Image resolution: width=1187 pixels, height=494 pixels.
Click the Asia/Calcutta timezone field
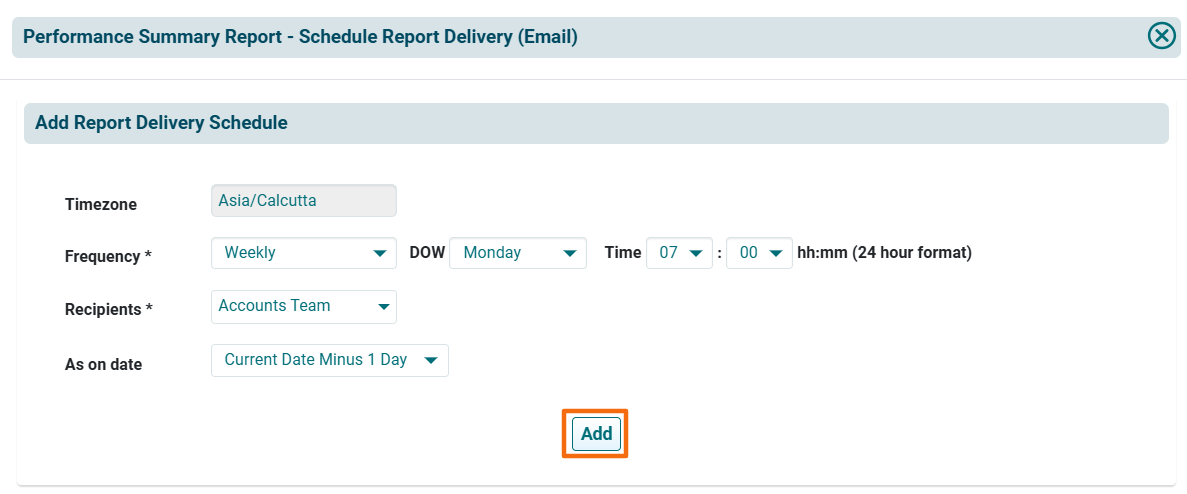(303, 201)
